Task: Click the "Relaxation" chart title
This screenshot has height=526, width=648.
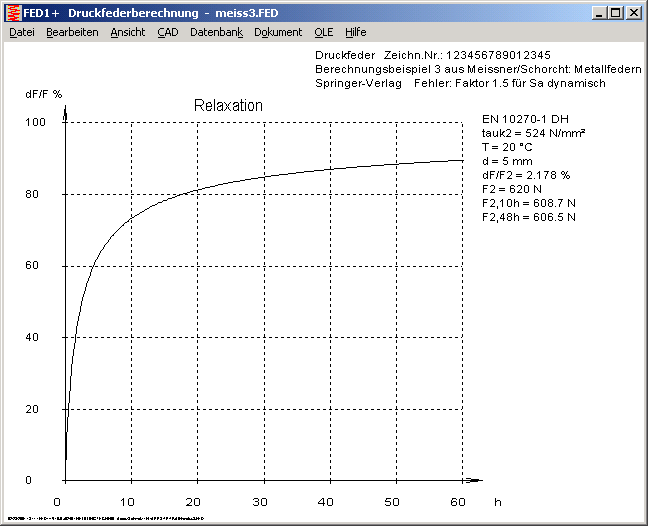Action: [x=228, y=105]
